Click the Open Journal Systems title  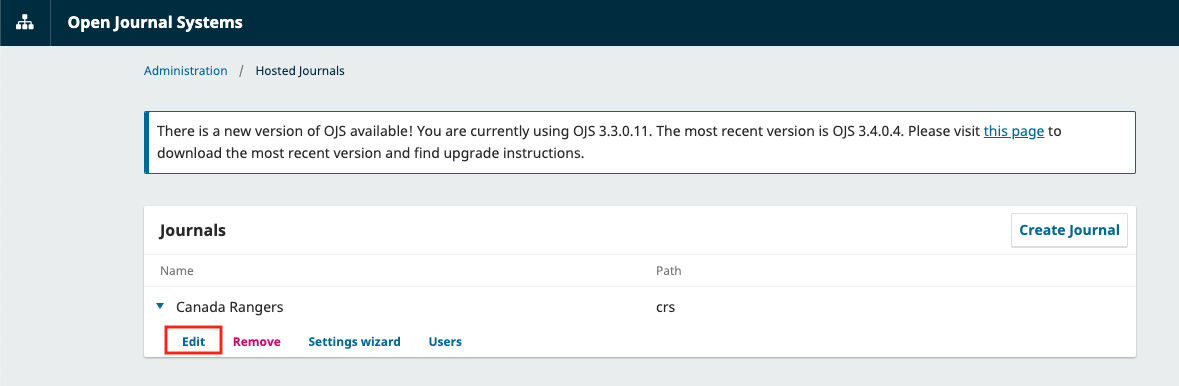155,23
